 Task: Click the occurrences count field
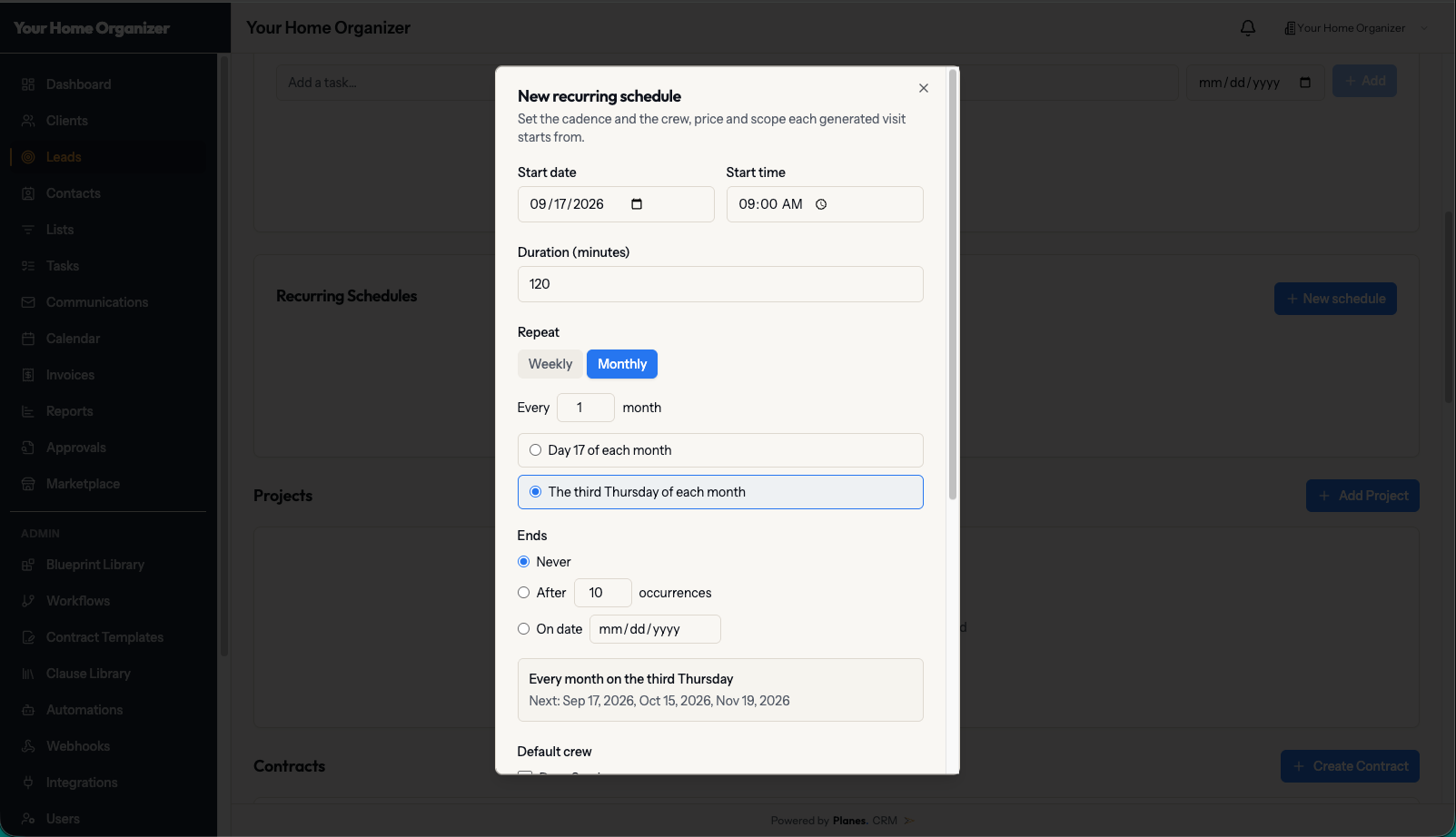(603, 593)
